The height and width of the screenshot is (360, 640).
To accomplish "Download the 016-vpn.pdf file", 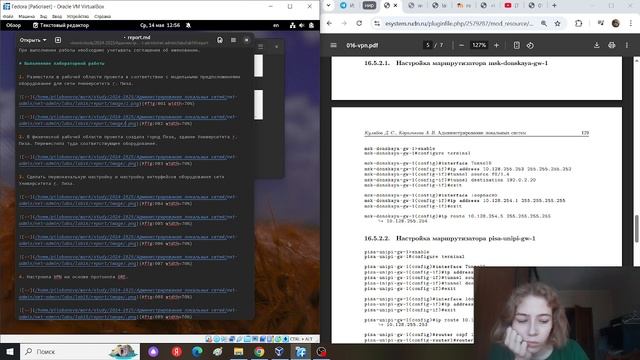I will (x=596, y=45).
